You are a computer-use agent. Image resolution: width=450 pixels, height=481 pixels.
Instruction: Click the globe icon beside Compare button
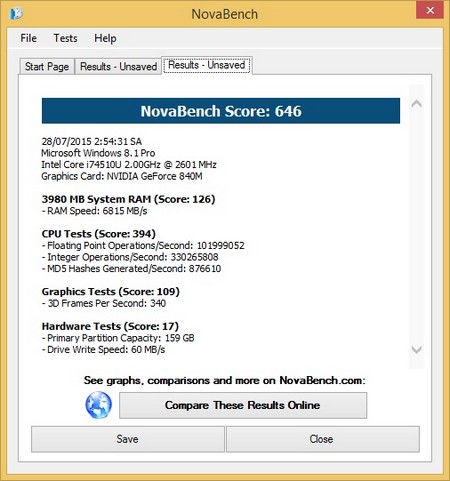tap(98, 405)
